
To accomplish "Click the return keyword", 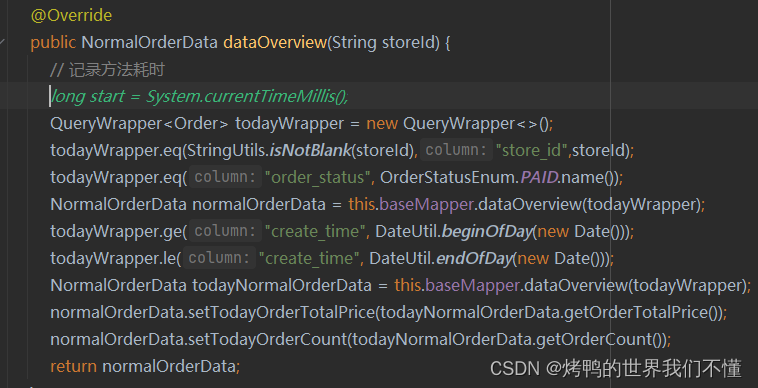I will click(x=73, y=367).
